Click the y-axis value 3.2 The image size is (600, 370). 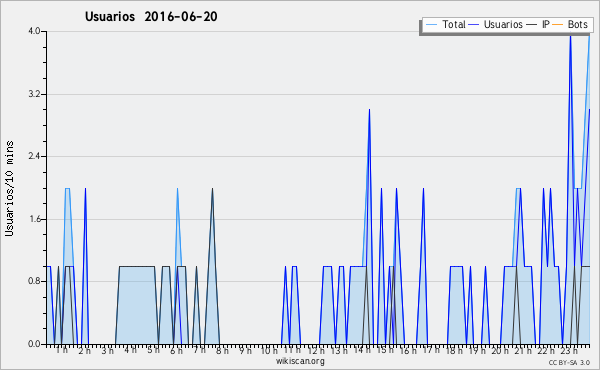pyautogui.click(x=34, y=94)
